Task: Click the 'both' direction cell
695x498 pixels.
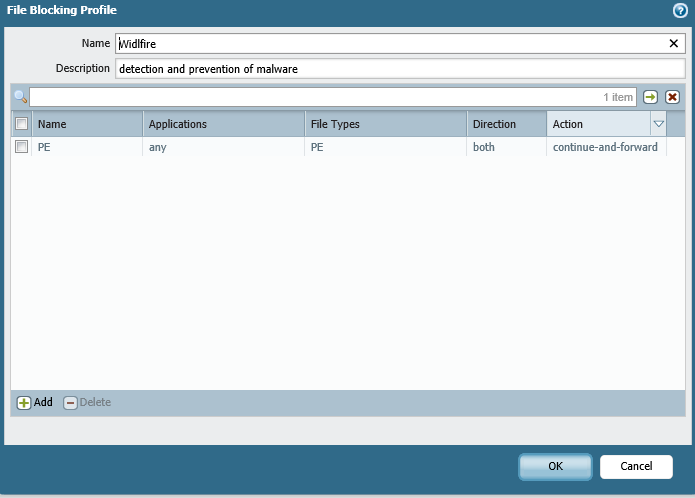Action: tap(507, 147)
